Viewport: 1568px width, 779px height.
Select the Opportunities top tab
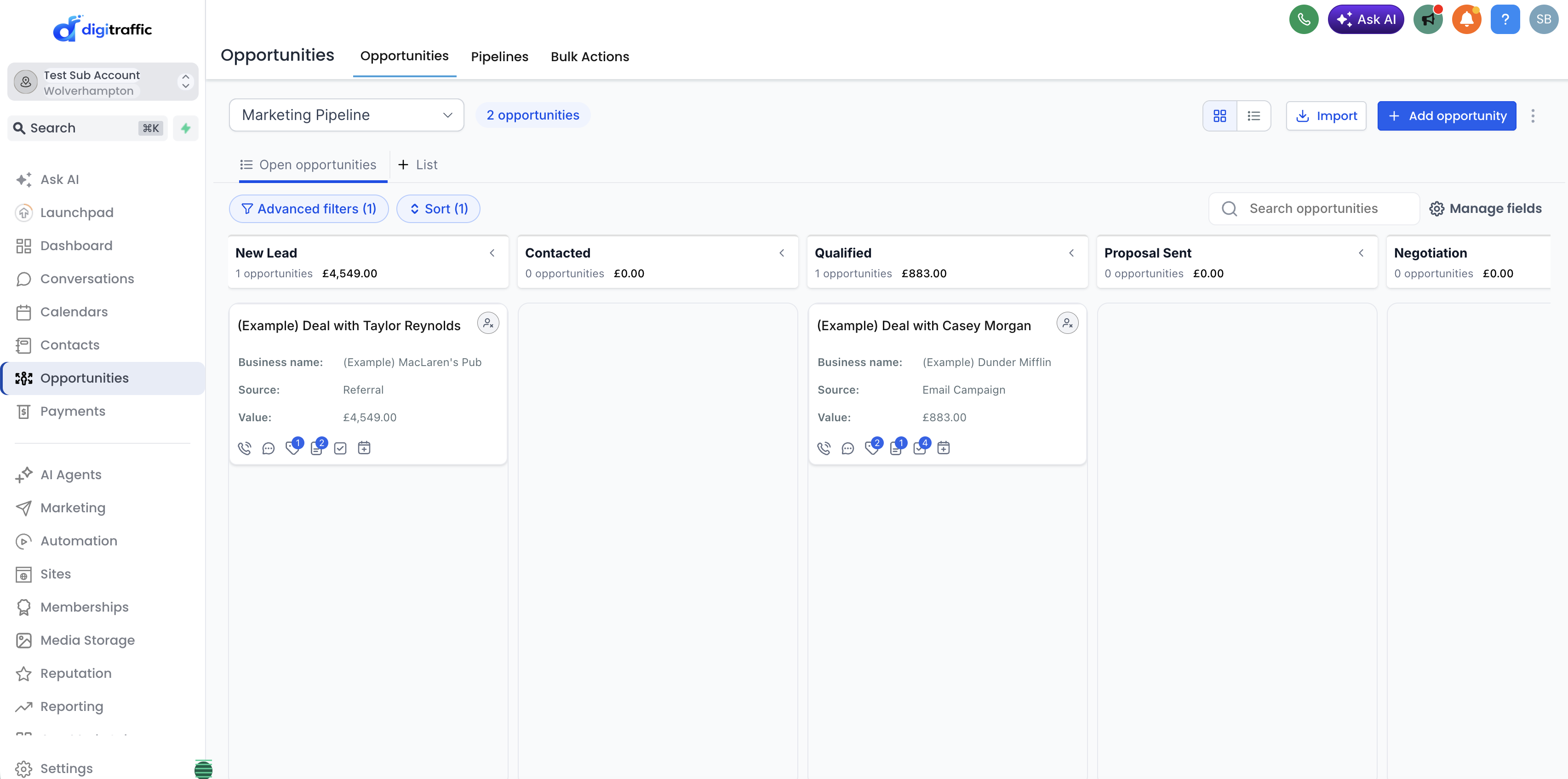(404, 56)
